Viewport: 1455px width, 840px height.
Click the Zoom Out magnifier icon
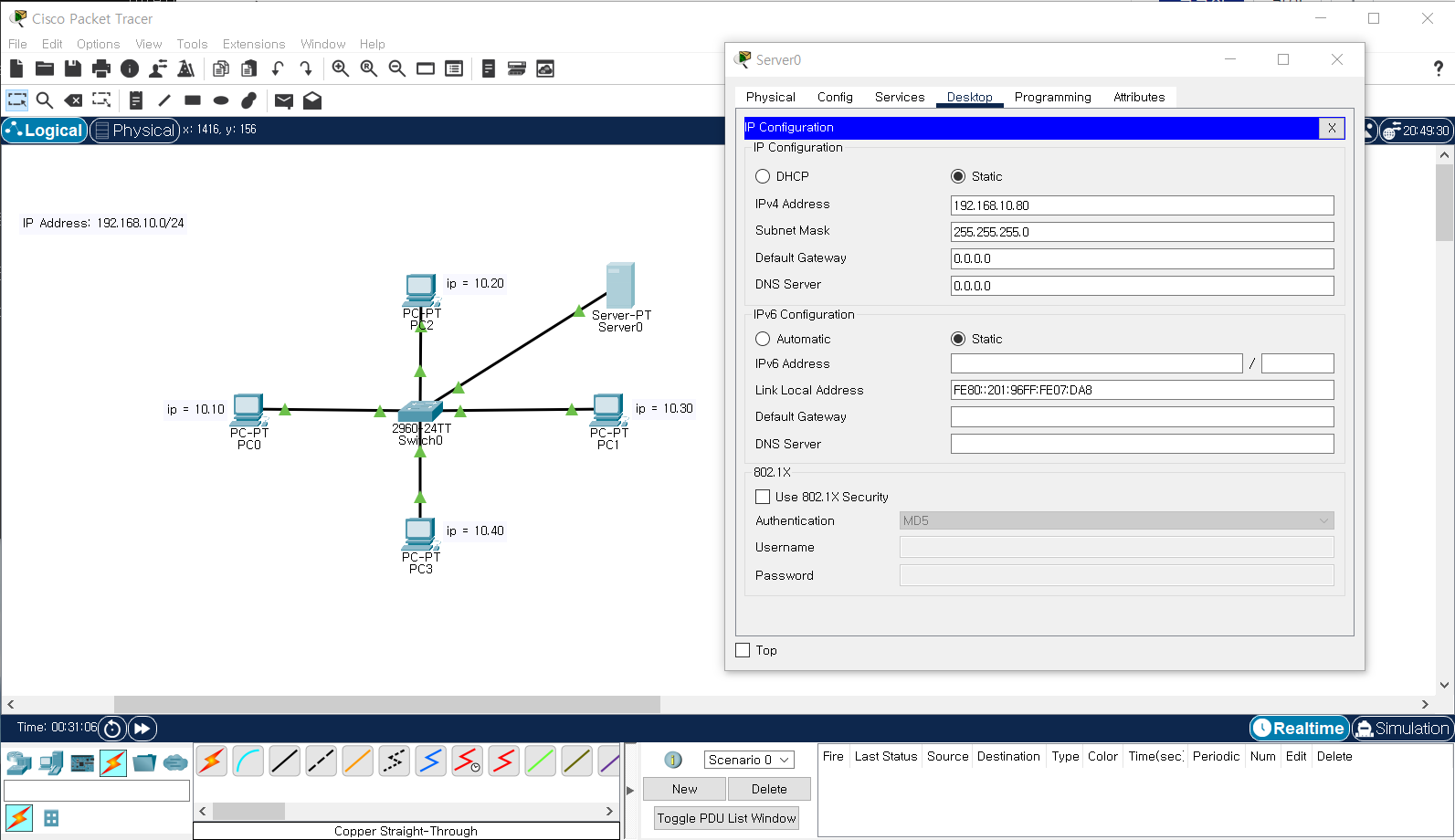coord(397,68)
